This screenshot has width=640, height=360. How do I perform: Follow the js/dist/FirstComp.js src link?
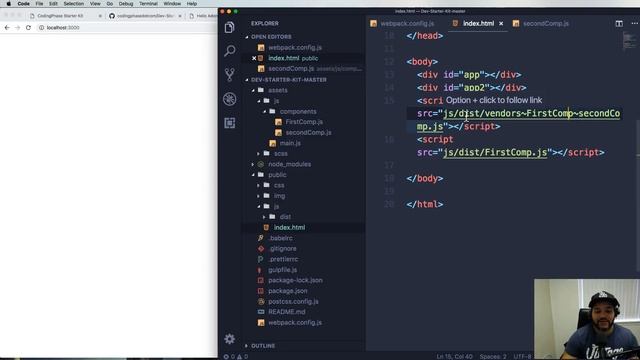pyautogui.click(x=495, y=152)
